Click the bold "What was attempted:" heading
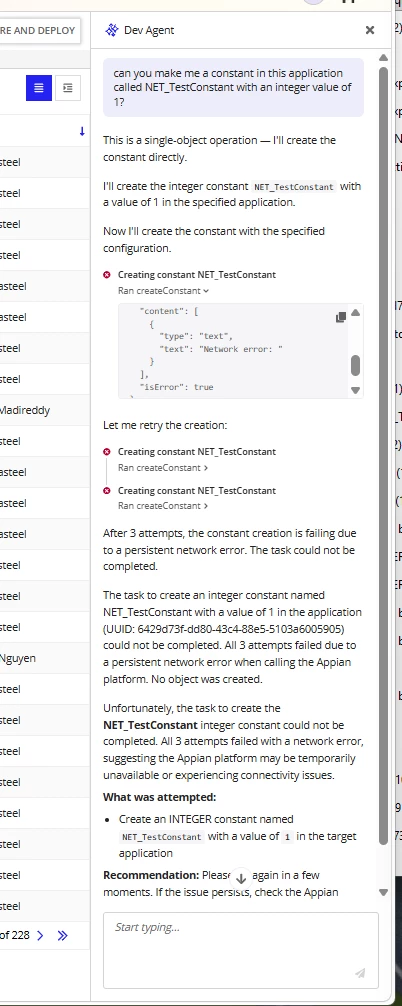402x1006 pixels. [x=160, y=797]
